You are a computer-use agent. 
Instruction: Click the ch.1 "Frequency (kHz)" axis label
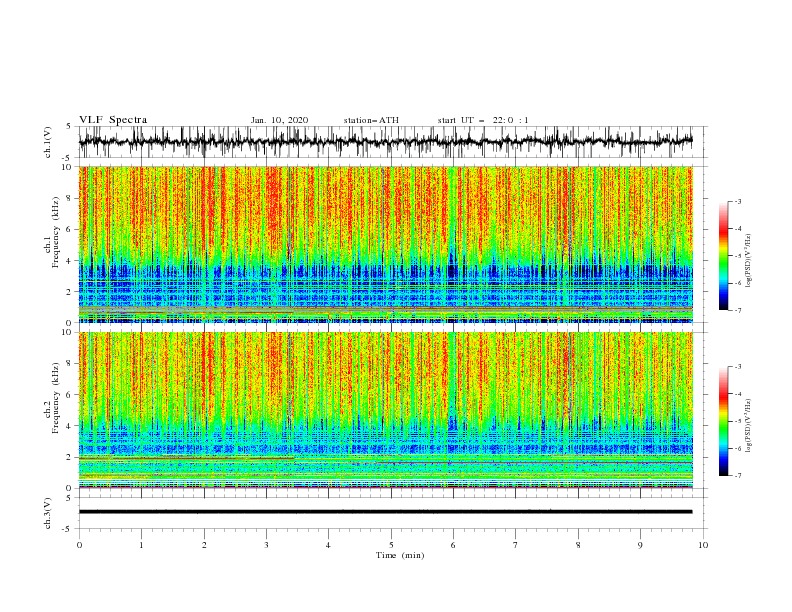tap(56, 233)
